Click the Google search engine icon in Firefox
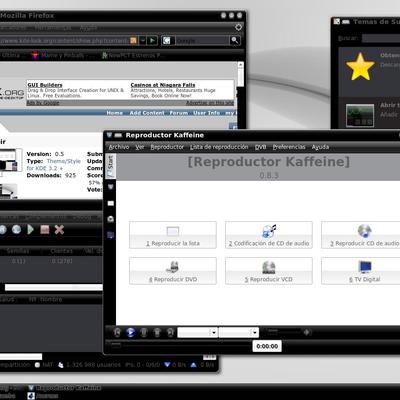The height and width of the screenshot is (400, 400). pyautogui.click(x=167, y=40)
